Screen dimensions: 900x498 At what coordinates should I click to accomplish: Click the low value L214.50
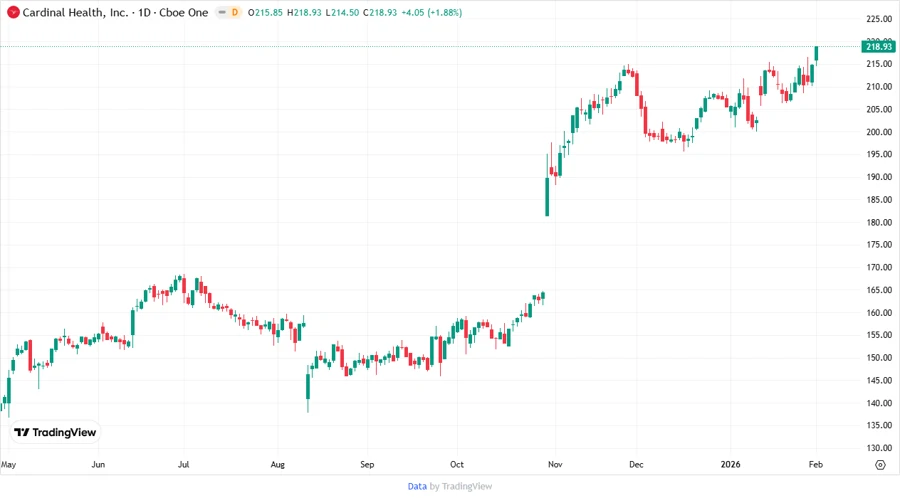pos(342,12)
